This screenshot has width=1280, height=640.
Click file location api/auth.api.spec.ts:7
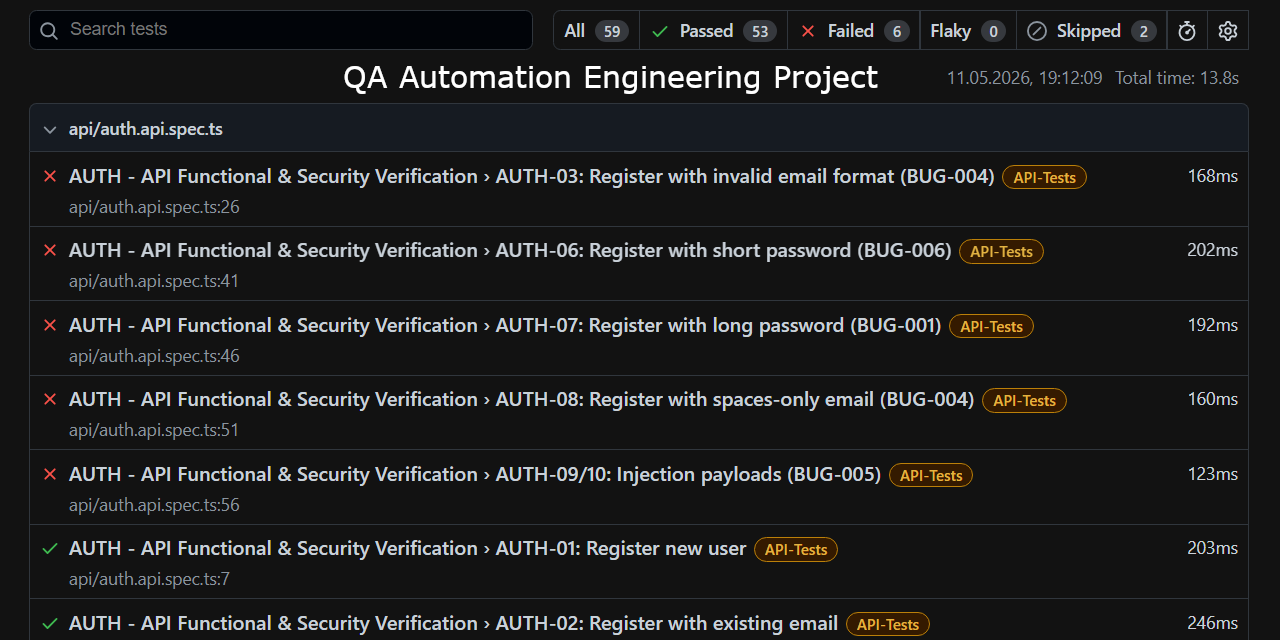coord(149,579)
